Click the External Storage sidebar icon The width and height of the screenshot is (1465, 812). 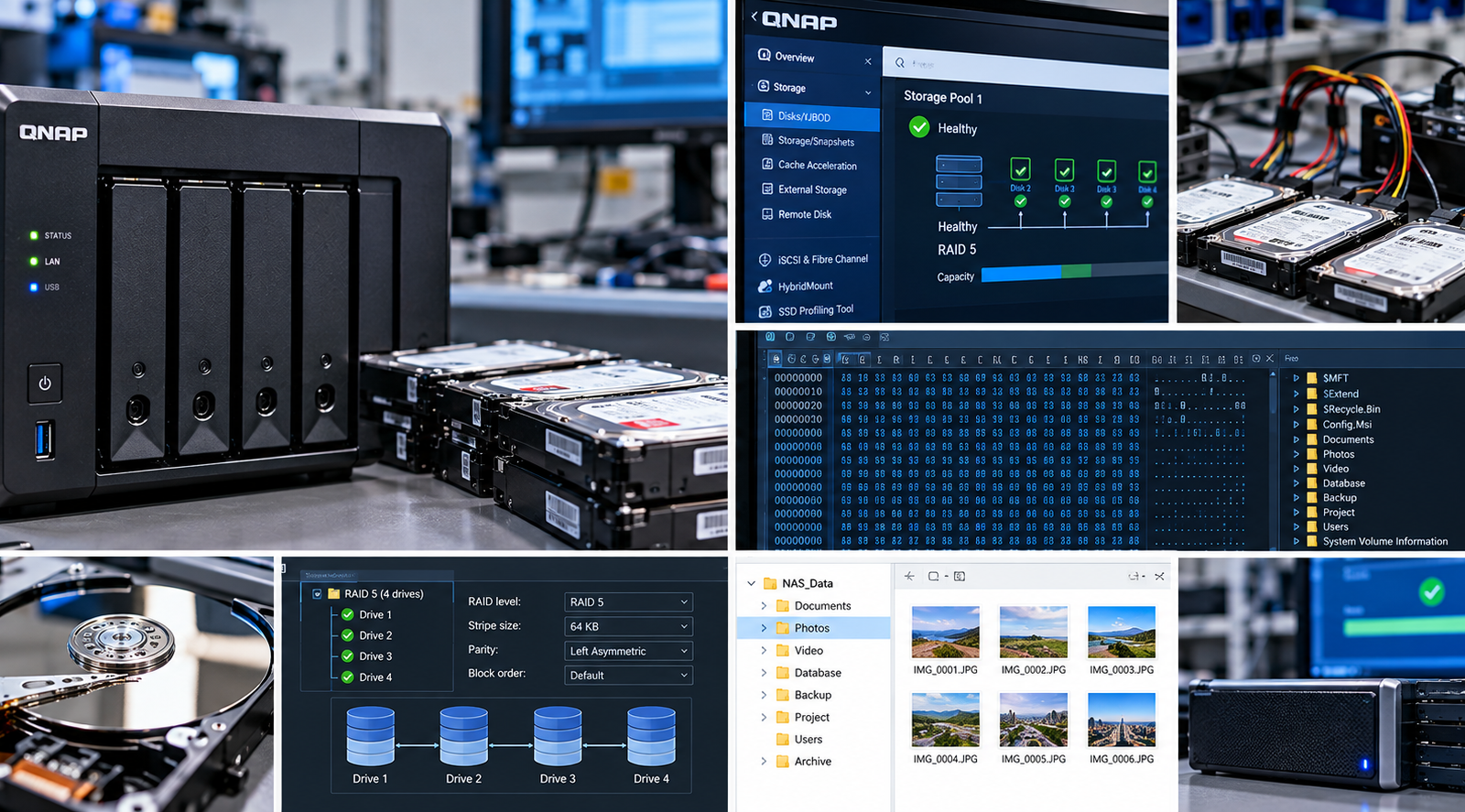[767, 189]
